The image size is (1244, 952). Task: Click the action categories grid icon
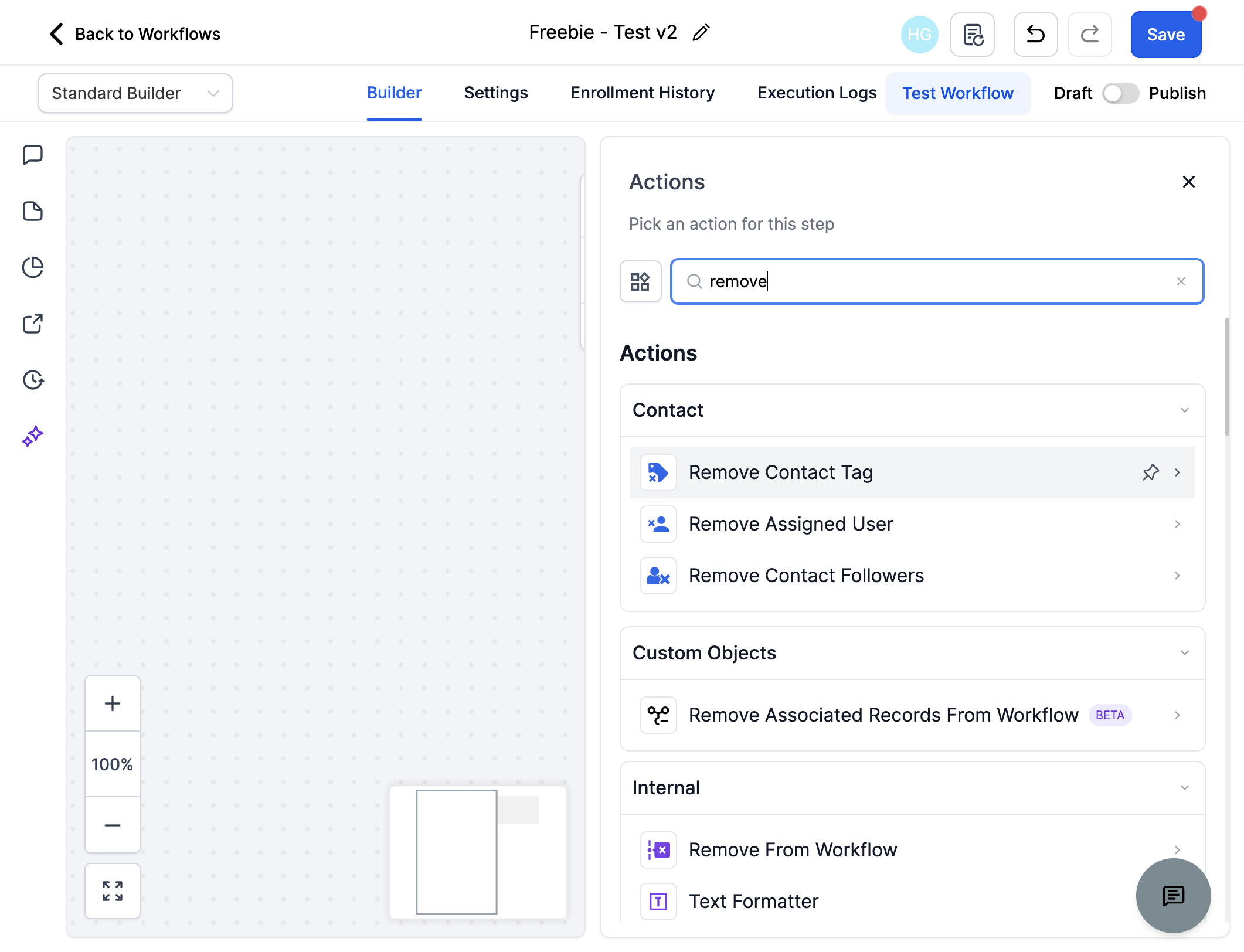pos(640,281)
